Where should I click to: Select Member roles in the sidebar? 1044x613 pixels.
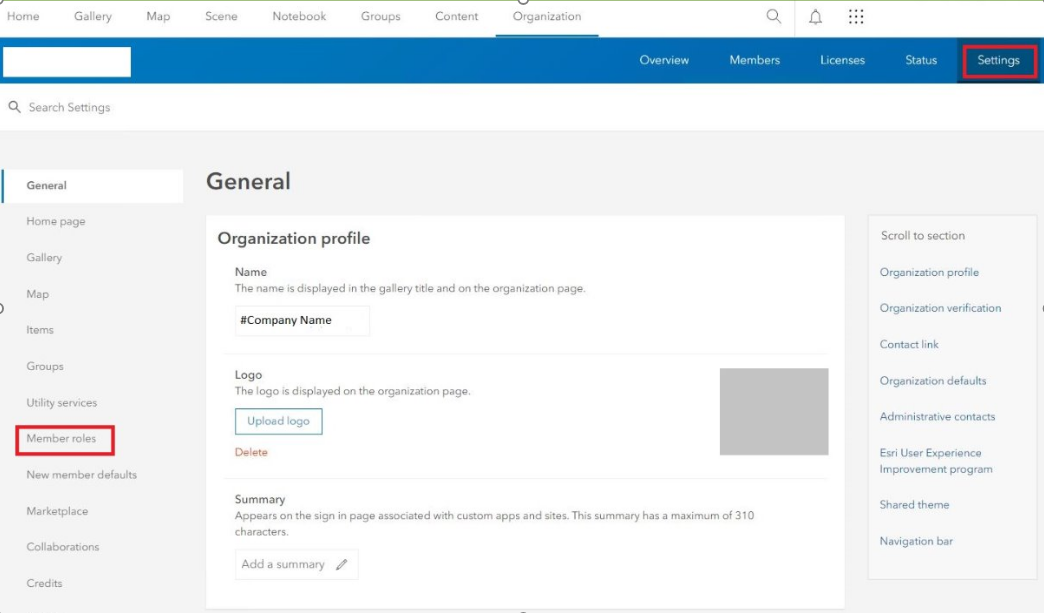[61, 439]
